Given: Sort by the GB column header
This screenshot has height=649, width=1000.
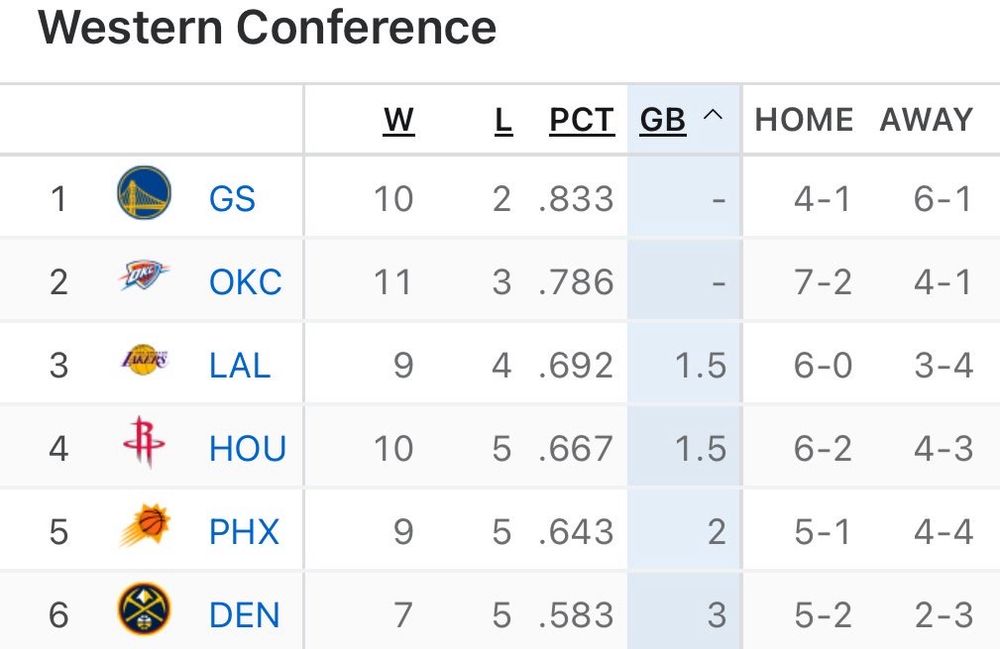Looking at the screenshot, I should [x=663, y=120].
